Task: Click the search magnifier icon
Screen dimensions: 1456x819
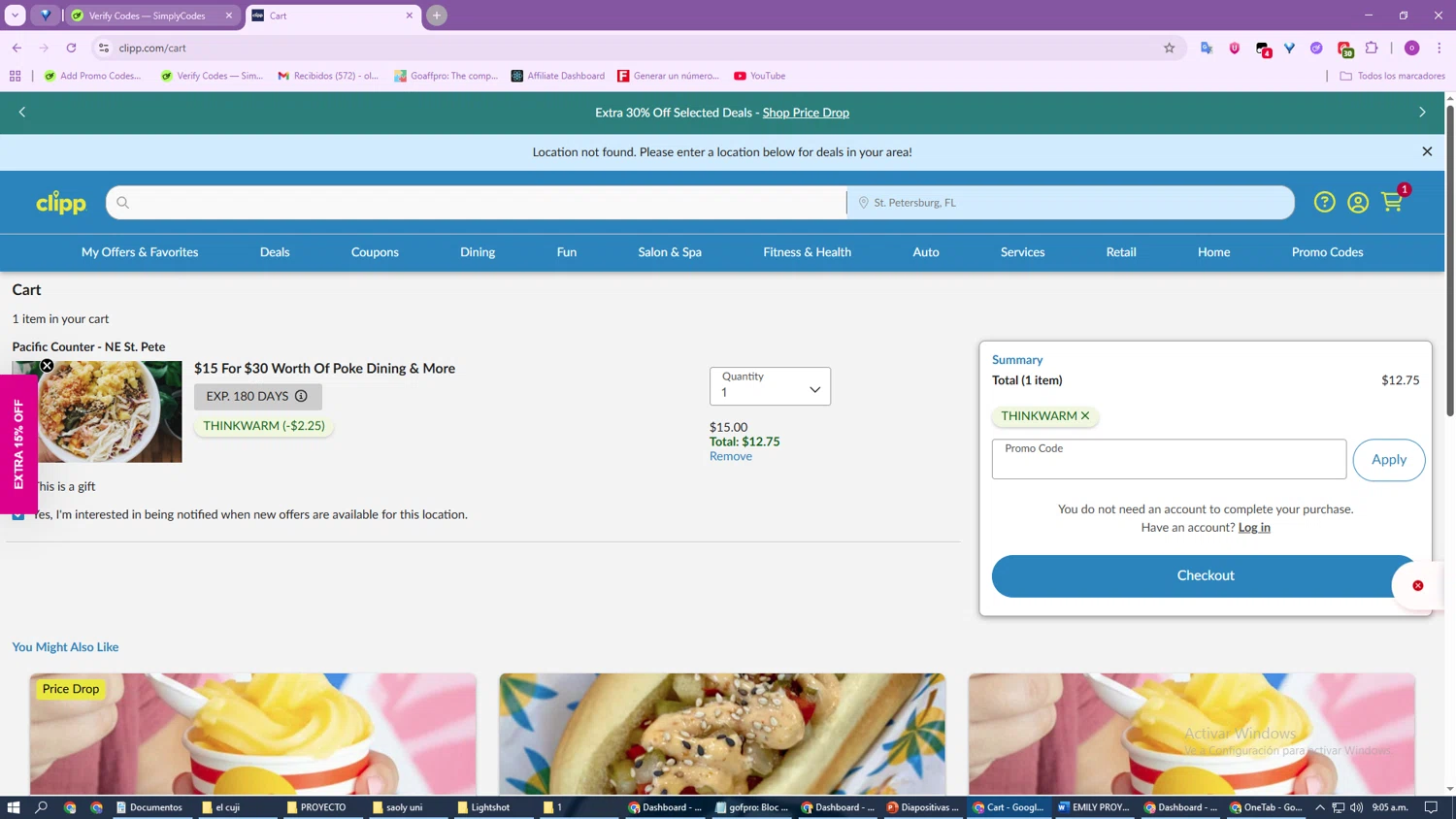Action: pyautogui.click(x=122, y=203)
